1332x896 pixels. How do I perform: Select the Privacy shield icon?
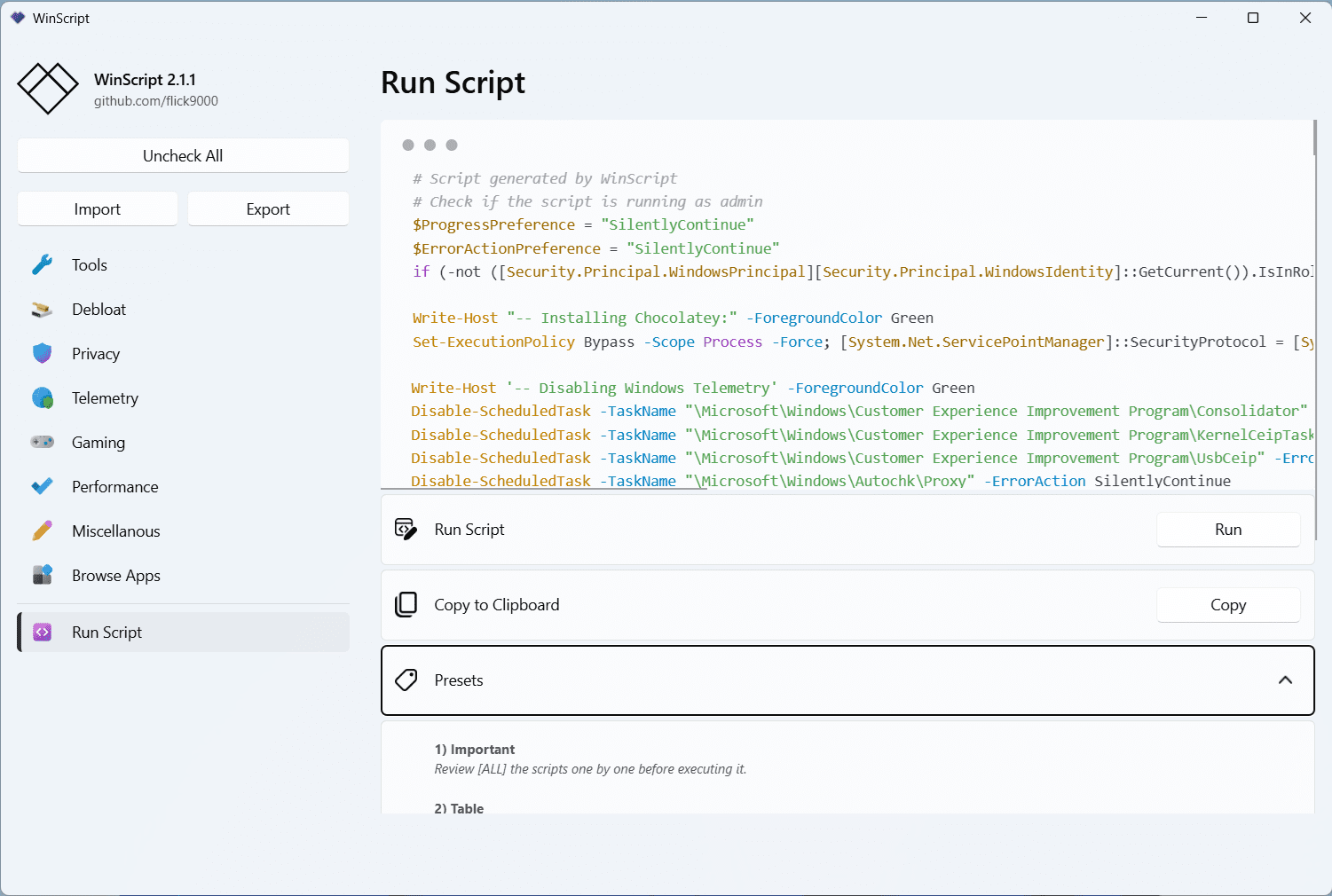coord(42,354)
